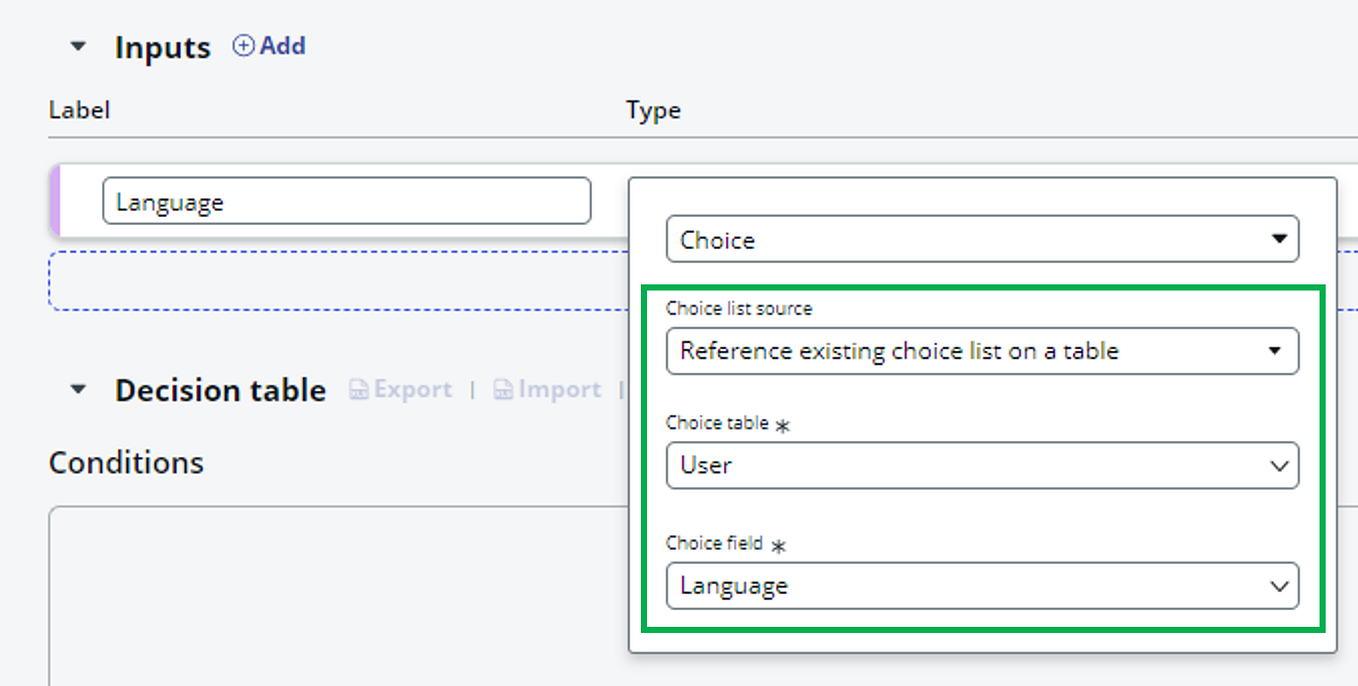Click the dashed area to add a new input row
1358x686 pixels.
click(330, 280)
